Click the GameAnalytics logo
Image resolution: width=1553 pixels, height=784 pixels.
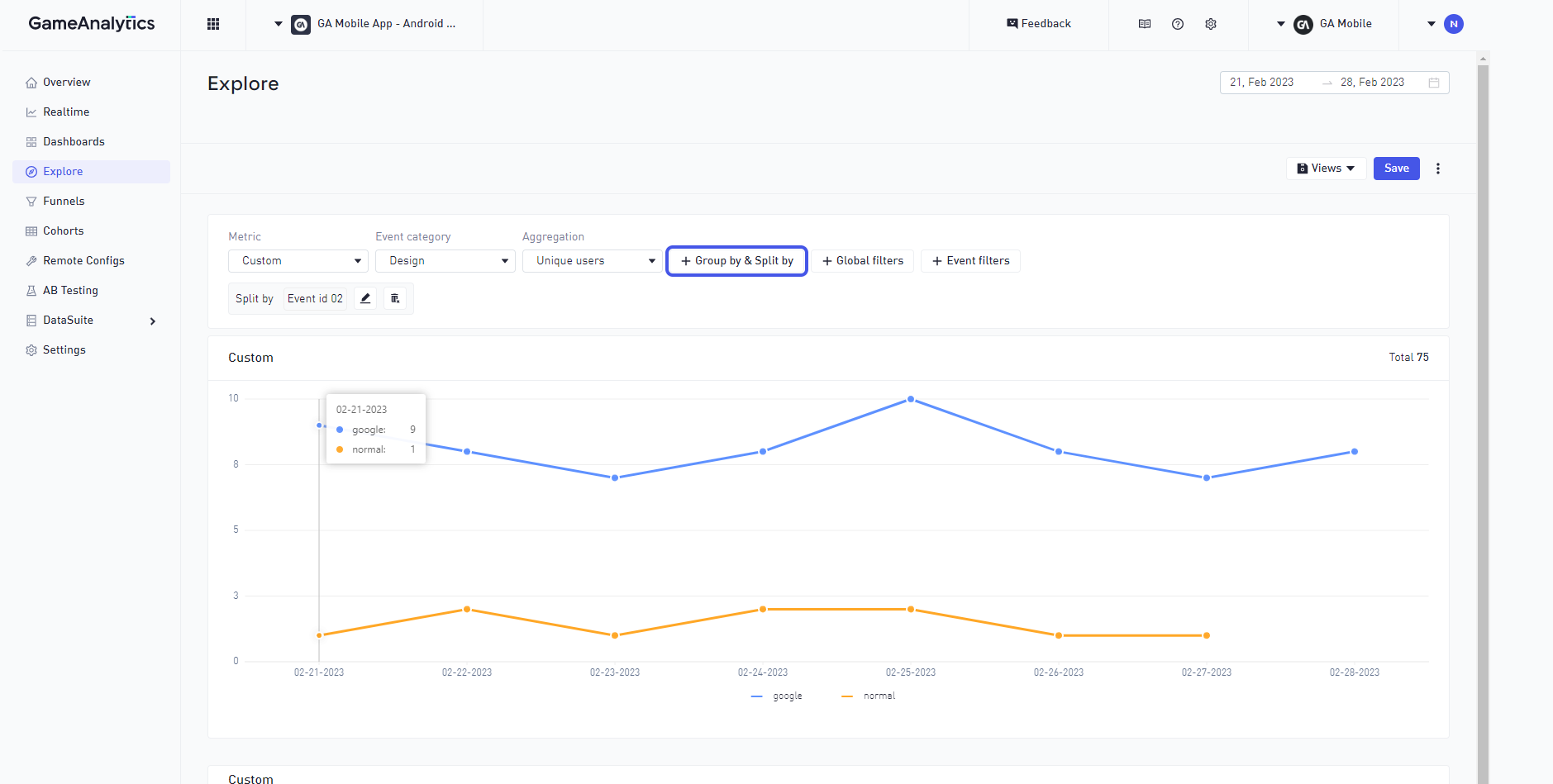tap(92, 23)
